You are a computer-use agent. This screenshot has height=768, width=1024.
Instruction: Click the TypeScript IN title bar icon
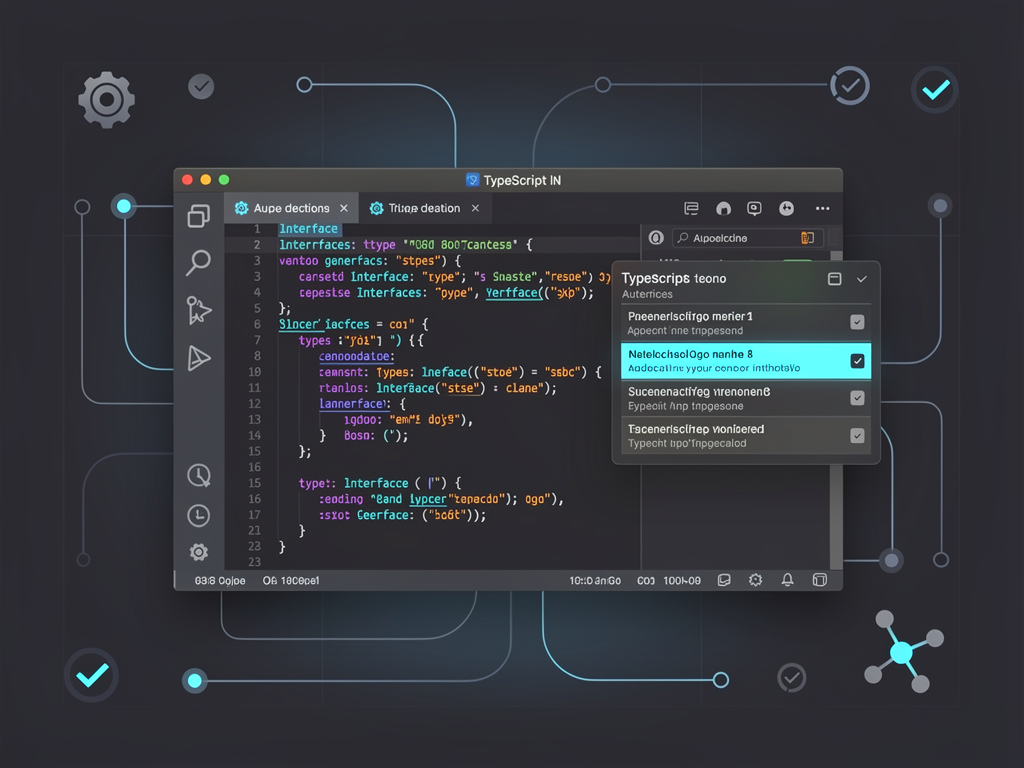(x=472, y=180)
